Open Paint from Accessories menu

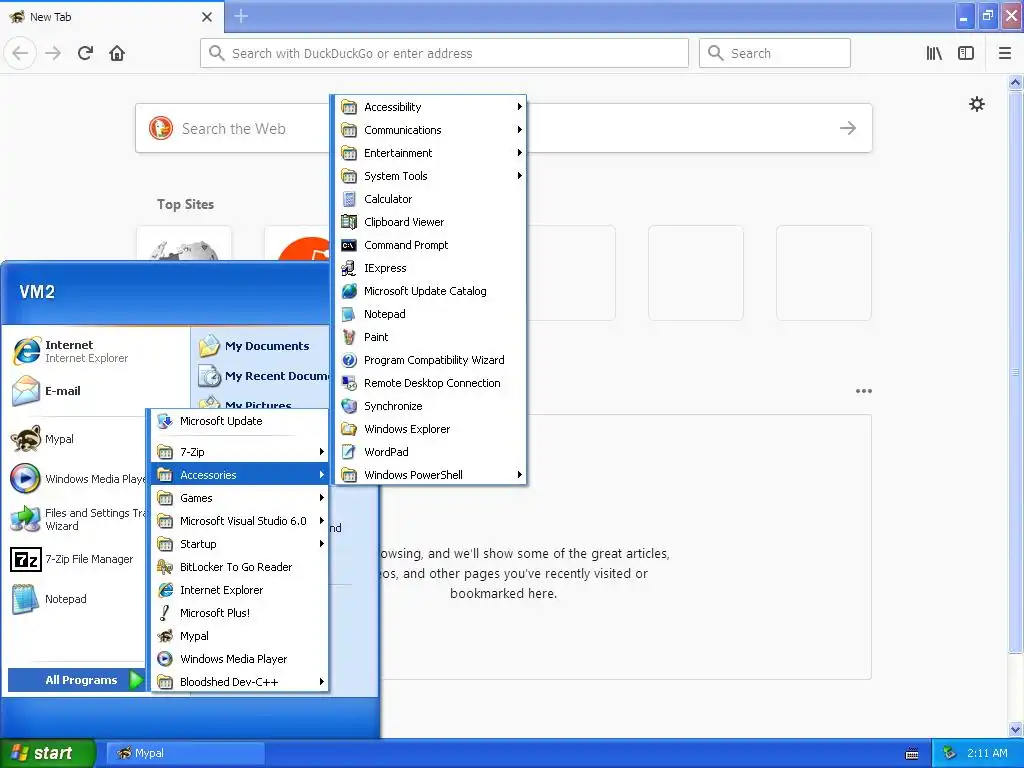click(x=430, y=337)
